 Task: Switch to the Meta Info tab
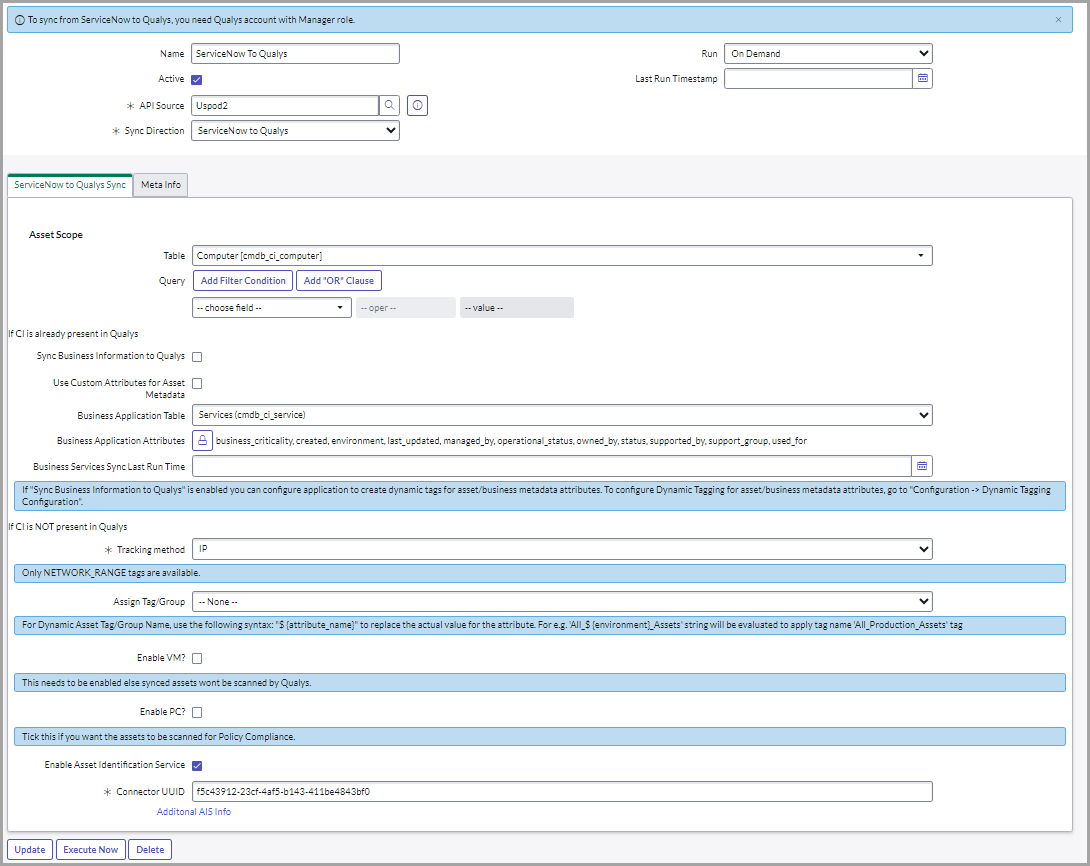pos(159,184)
